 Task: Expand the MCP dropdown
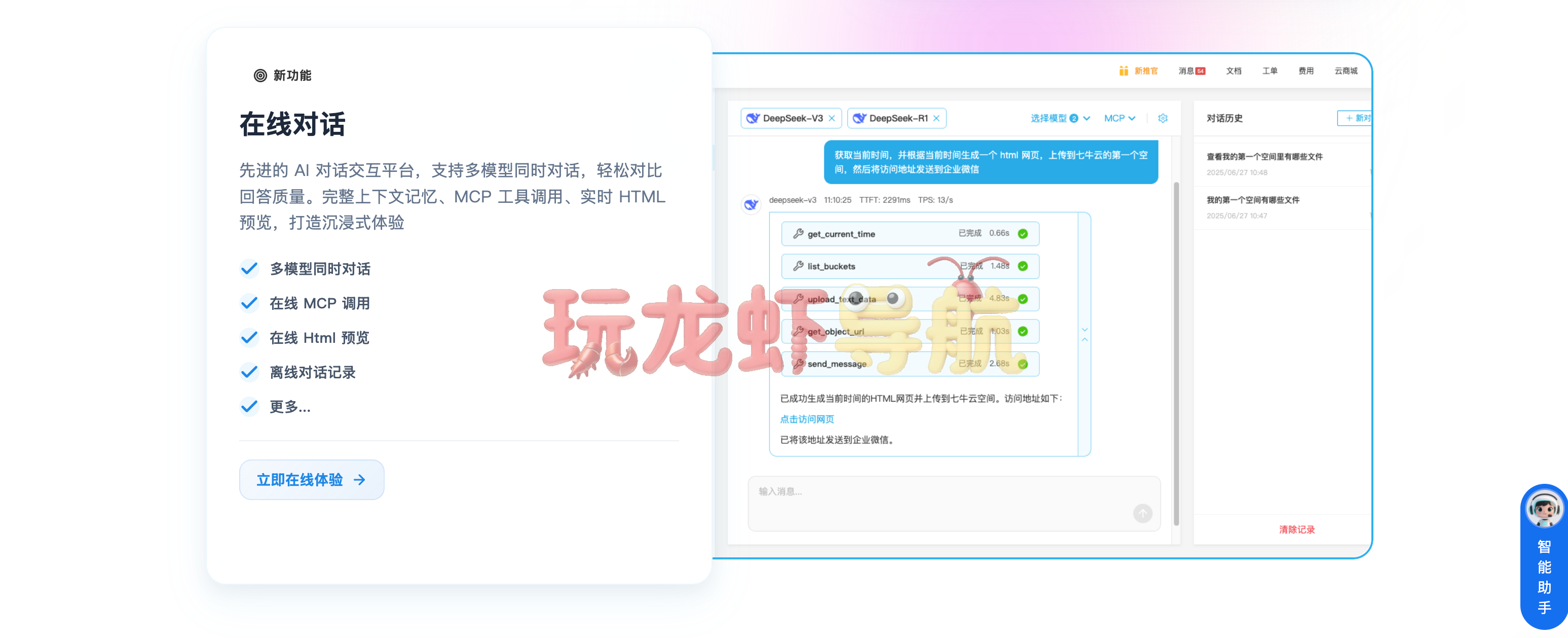point(1119,118)
